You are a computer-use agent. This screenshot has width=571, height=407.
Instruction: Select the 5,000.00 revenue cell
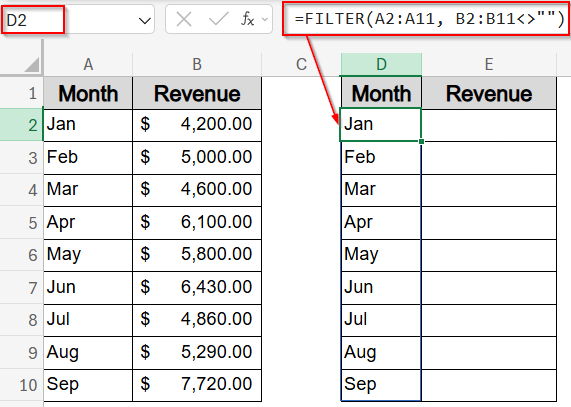(197, 158)
